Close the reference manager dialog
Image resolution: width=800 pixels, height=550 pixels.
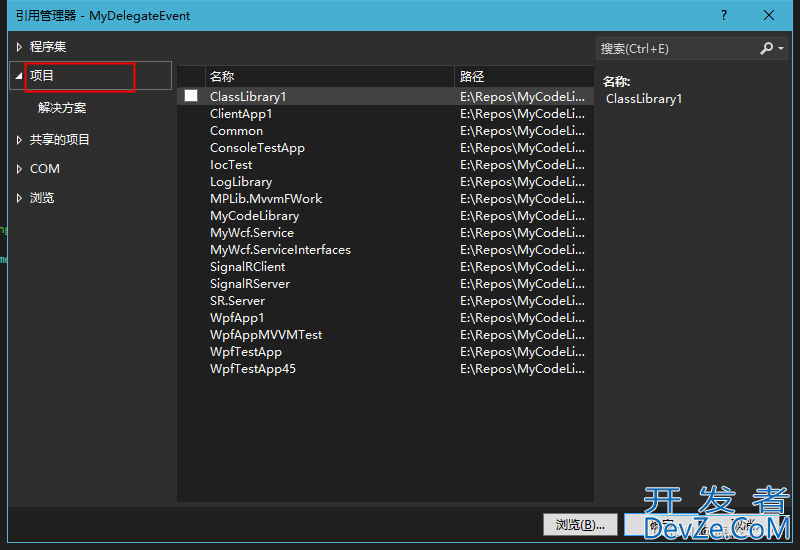click(x=769, y=15)
